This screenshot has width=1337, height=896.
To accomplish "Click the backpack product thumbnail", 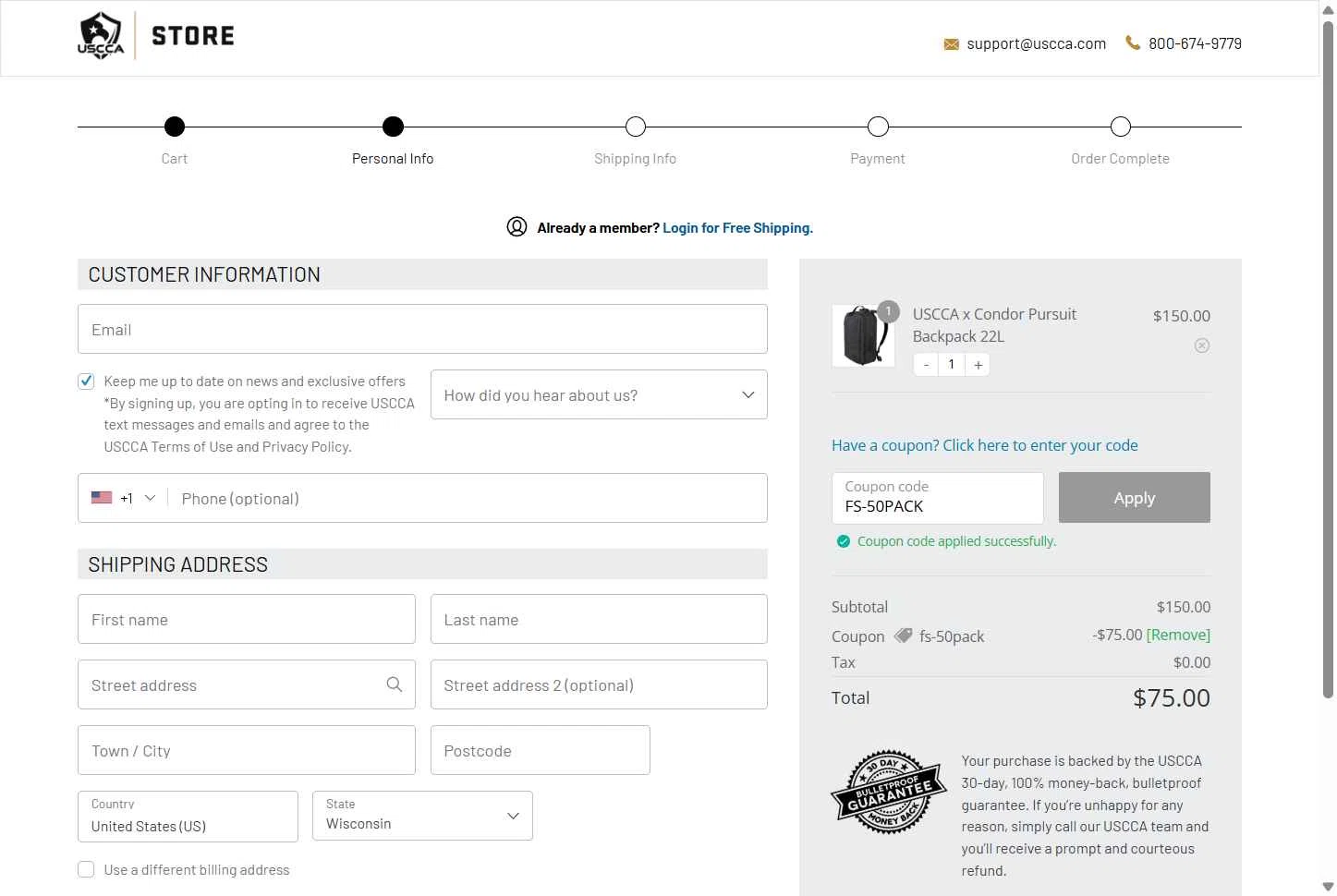I will pyautogui.click(x=864, y=336).
